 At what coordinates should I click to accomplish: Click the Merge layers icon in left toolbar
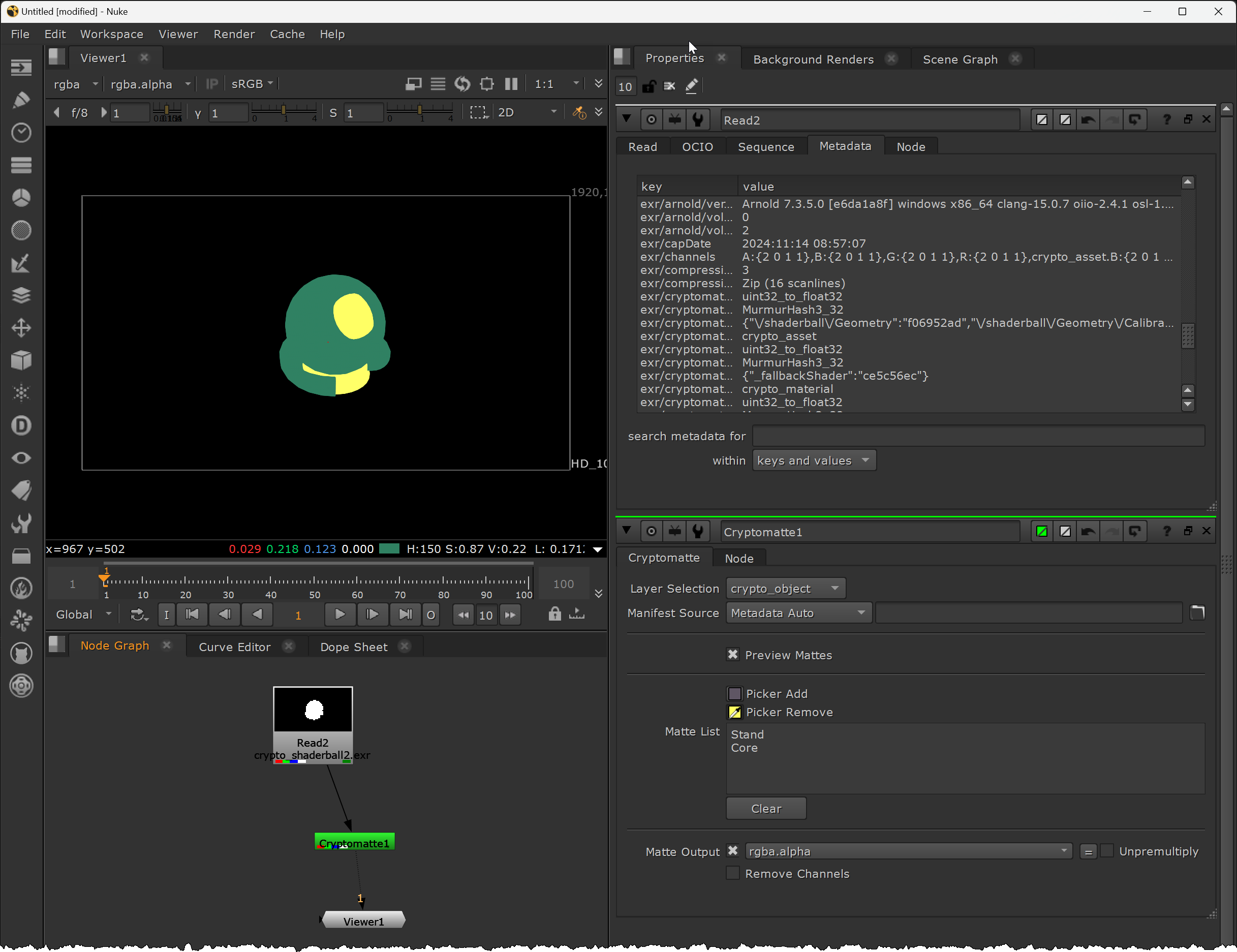(x=21, y=295)
